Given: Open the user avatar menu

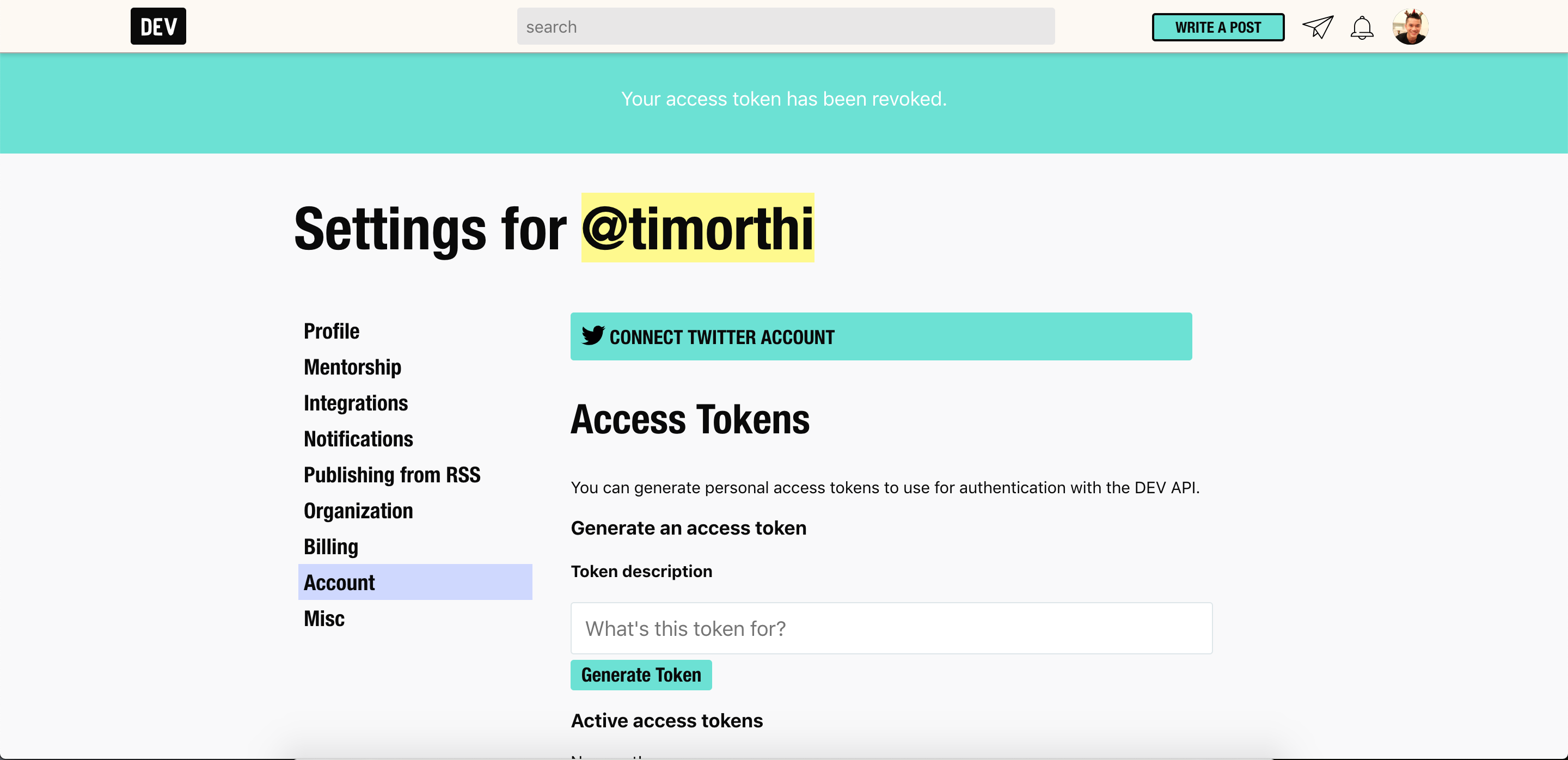Looking at the screenshot, I should (1410, 27).
